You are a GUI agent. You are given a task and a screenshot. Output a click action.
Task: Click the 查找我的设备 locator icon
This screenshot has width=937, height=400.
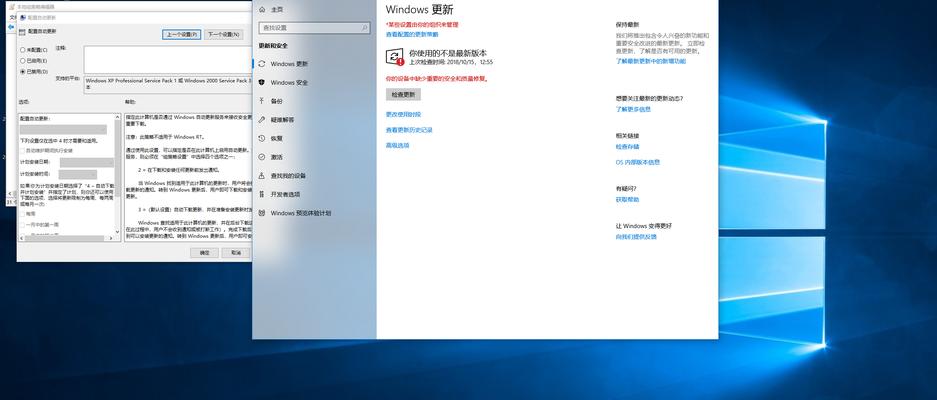click(262, 176)
